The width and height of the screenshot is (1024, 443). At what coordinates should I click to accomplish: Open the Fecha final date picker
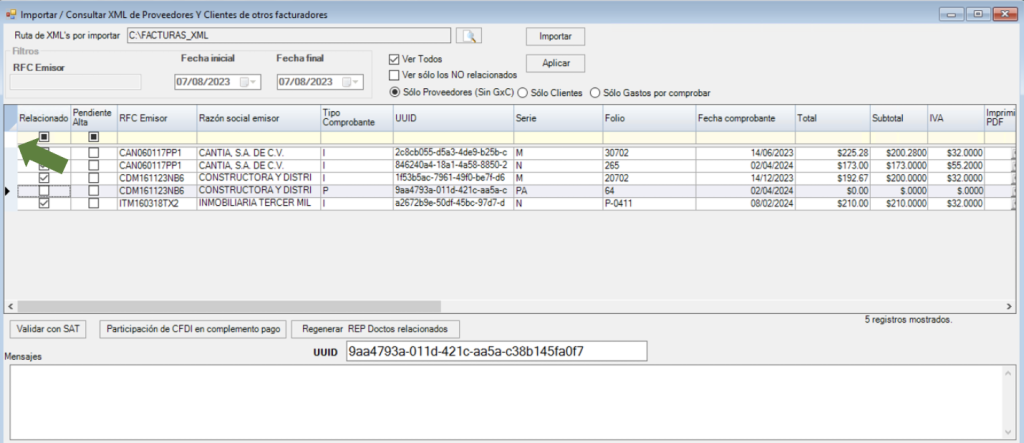pyautogui.click(x=352, y=82)
